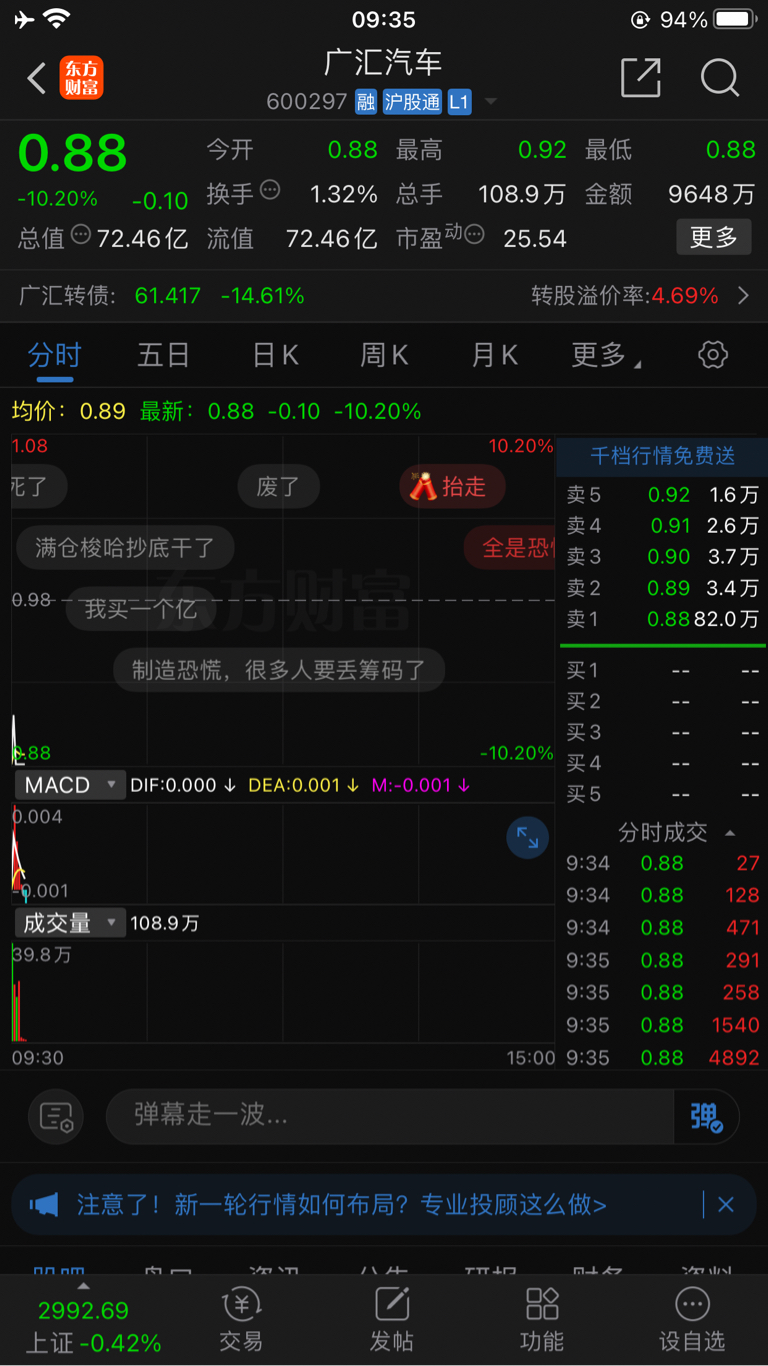
Task: Tap the megaphone announcement icon
Action: coord(44,1205)
